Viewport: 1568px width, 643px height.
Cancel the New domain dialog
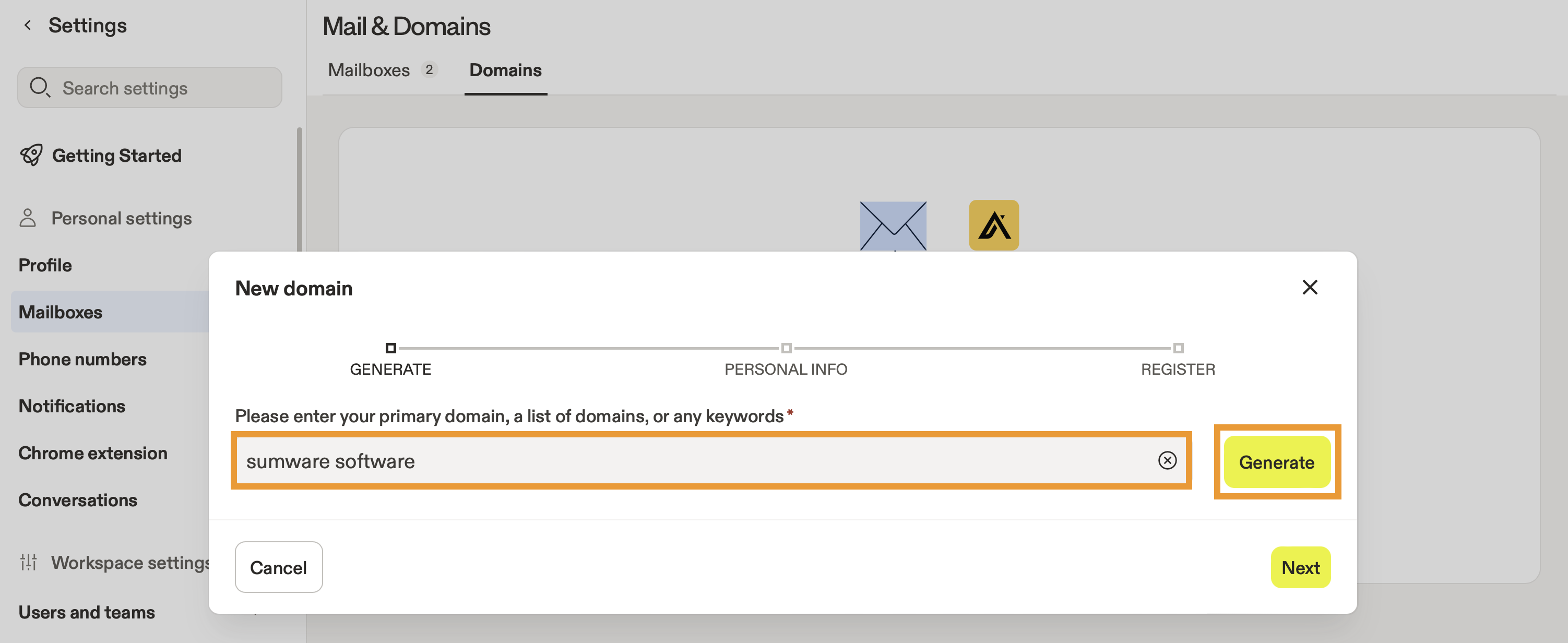pos(279,567)
